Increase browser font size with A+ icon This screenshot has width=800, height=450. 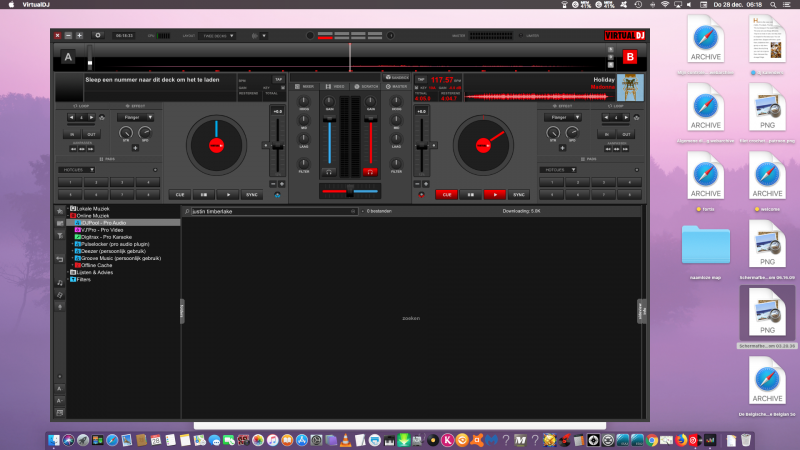pos(60,389)
